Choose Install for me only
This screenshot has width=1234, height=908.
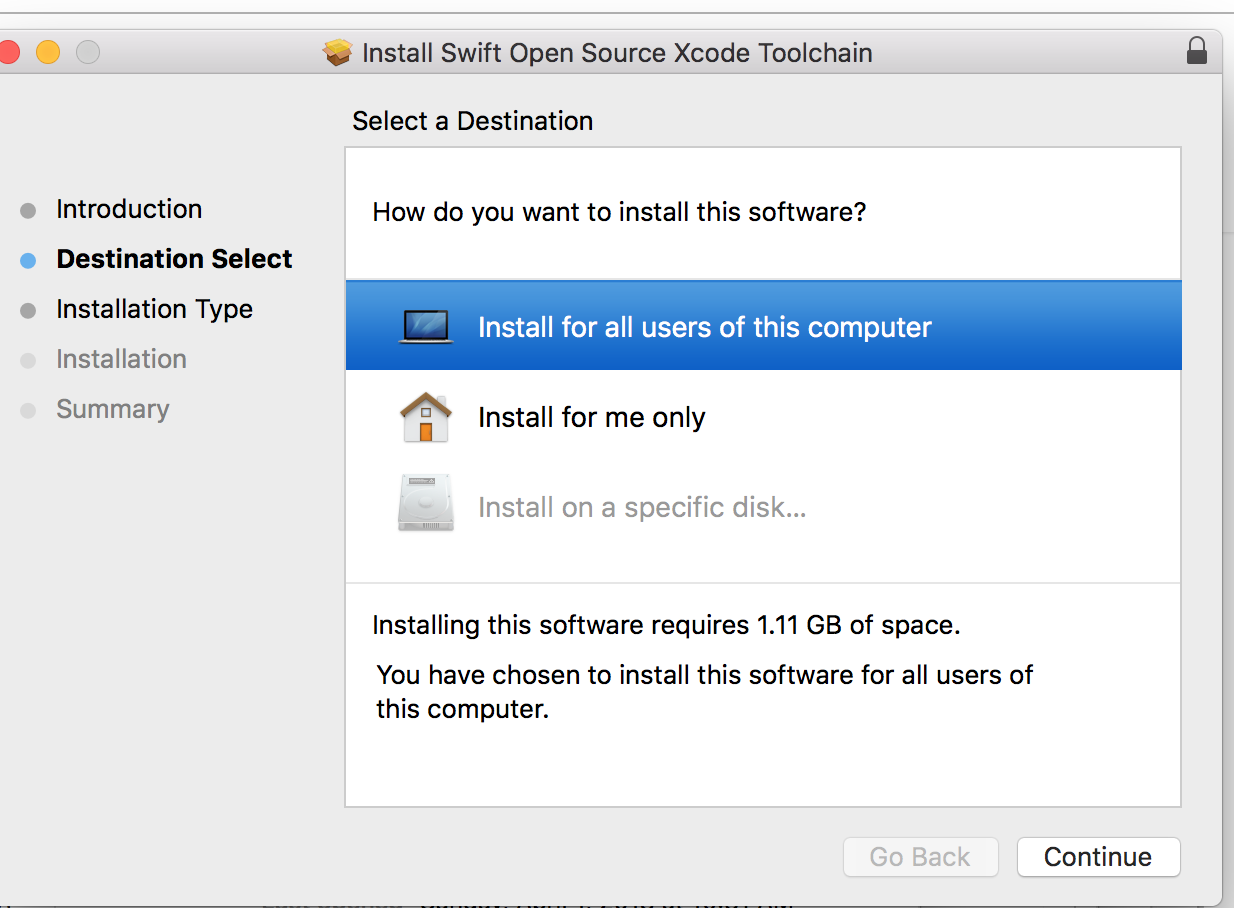763,417
